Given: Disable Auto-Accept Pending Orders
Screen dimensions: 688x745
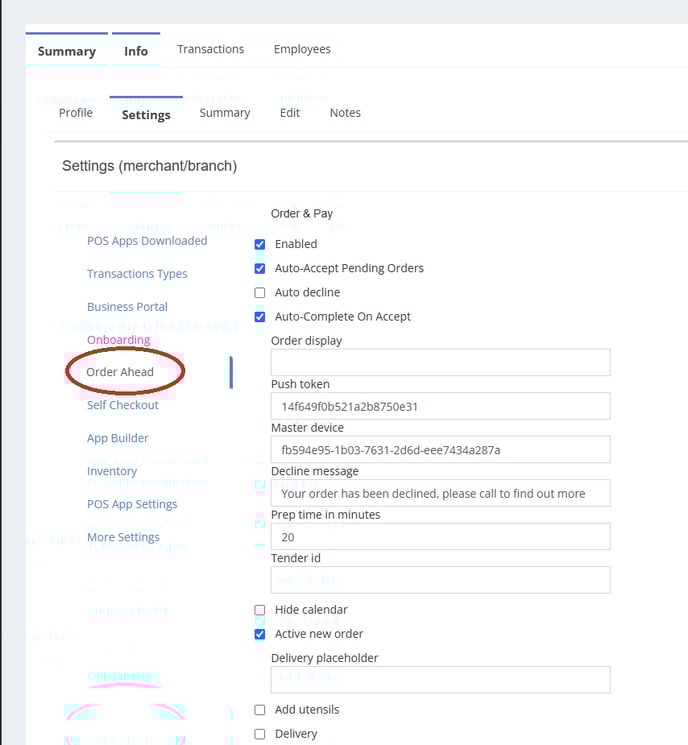Looking at the screenshot, I should pyautogui.click(x=260, y=268).
